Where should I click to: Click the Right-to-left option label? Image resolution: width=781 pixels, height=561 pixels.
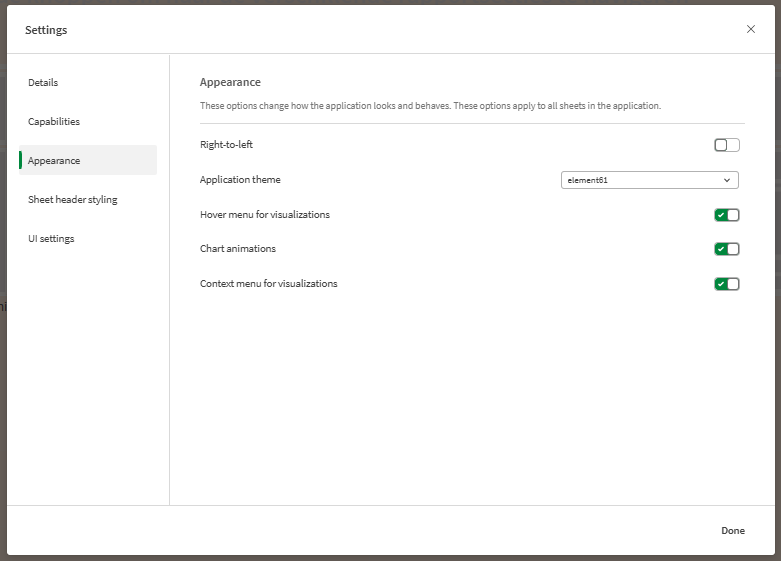pyautogui.click(x=226, y=145)
